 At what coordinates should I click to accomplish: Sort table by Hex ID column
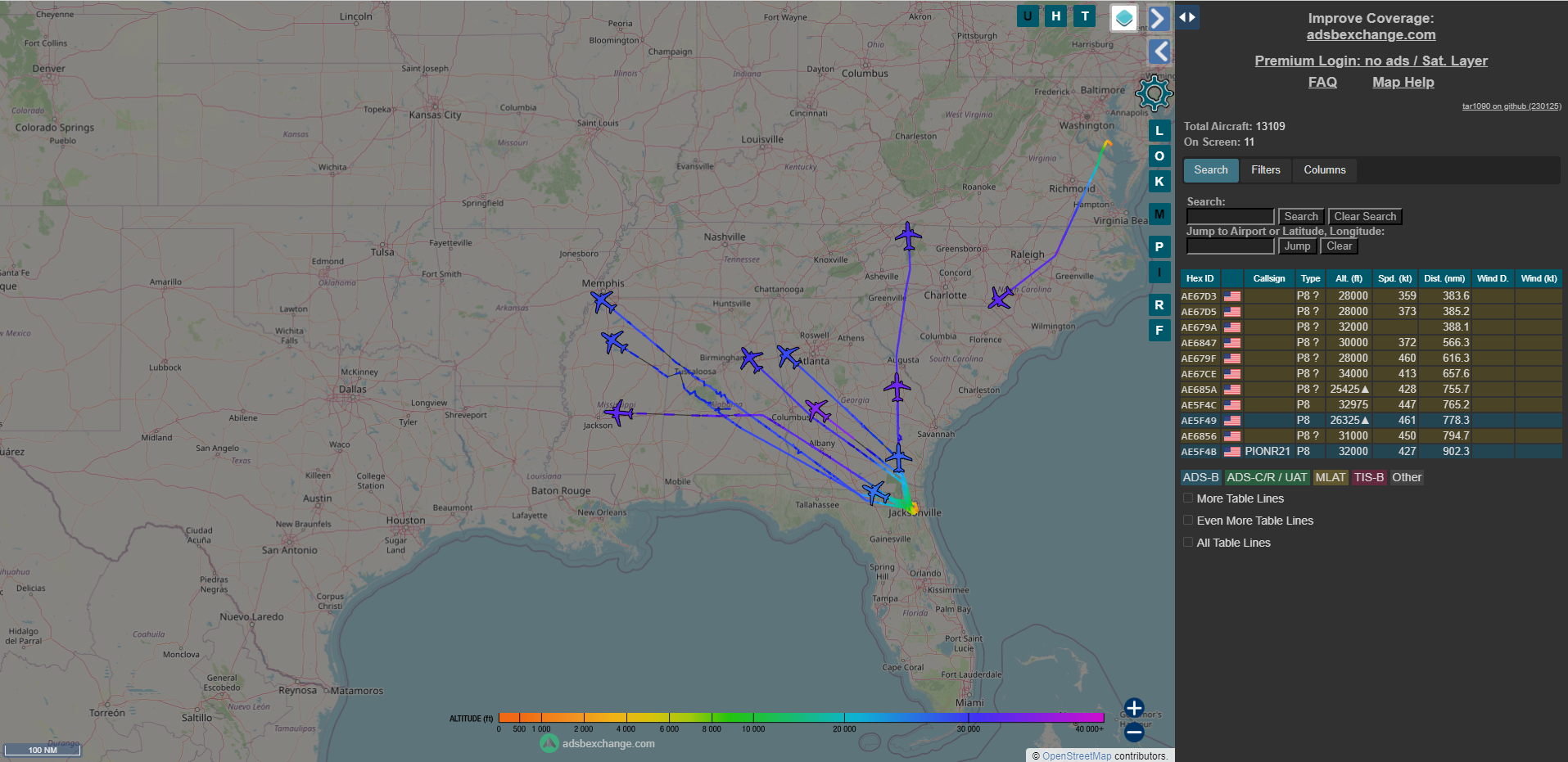click(x=1200, y=279)
